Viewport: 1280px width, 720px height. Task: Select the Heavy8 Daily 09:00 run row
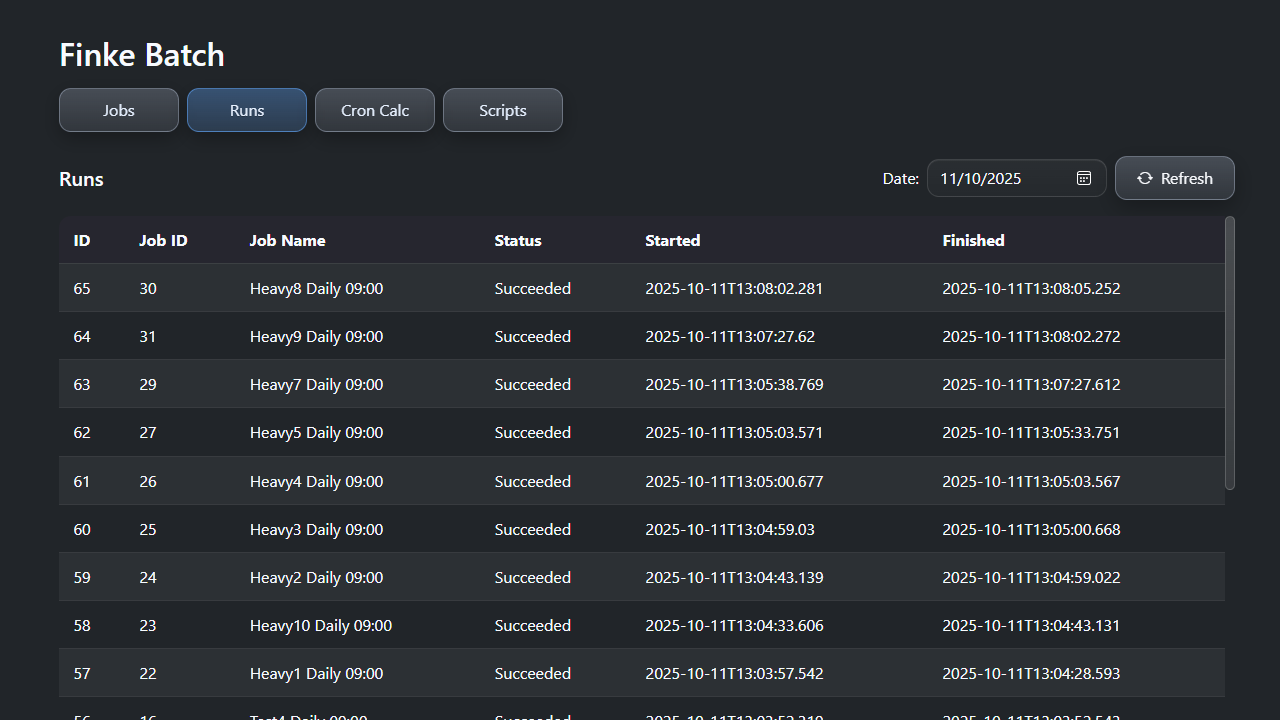[x=316, y=288]
